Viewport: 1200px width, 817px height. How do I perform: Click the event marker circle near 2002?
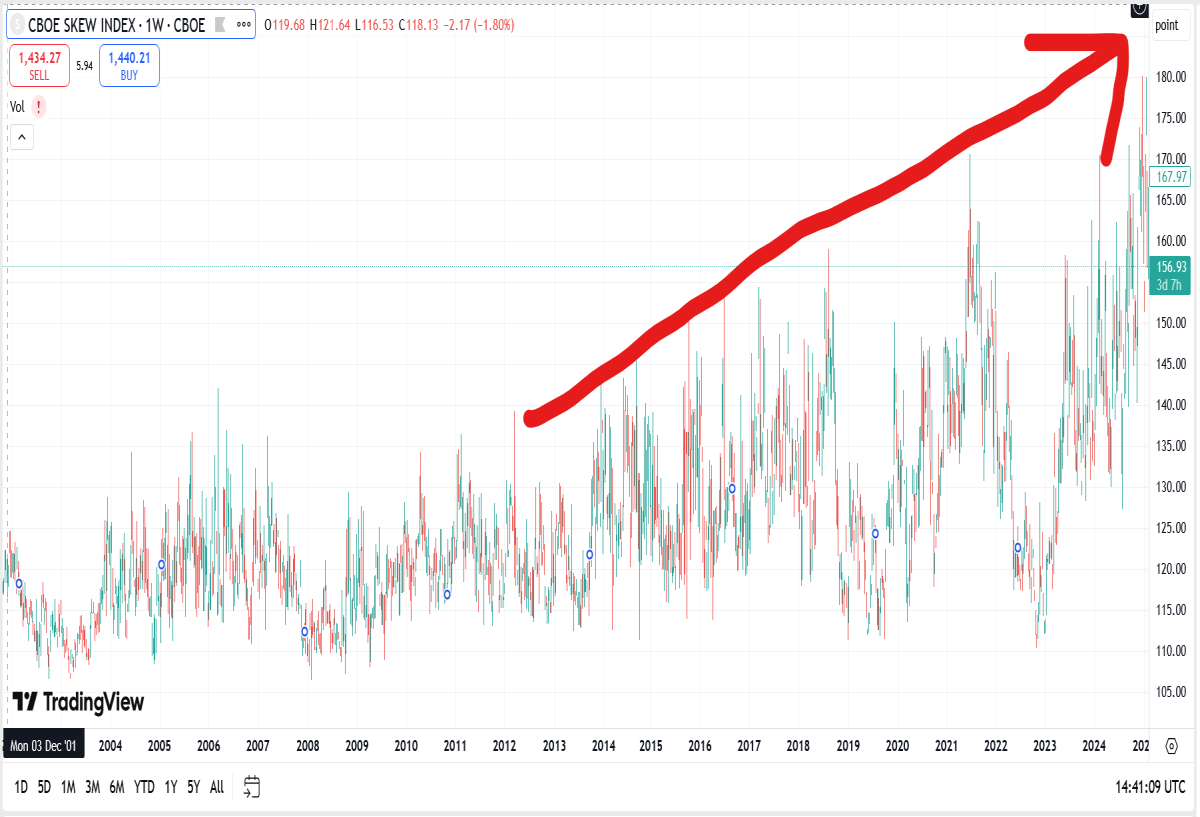(18, 583)
